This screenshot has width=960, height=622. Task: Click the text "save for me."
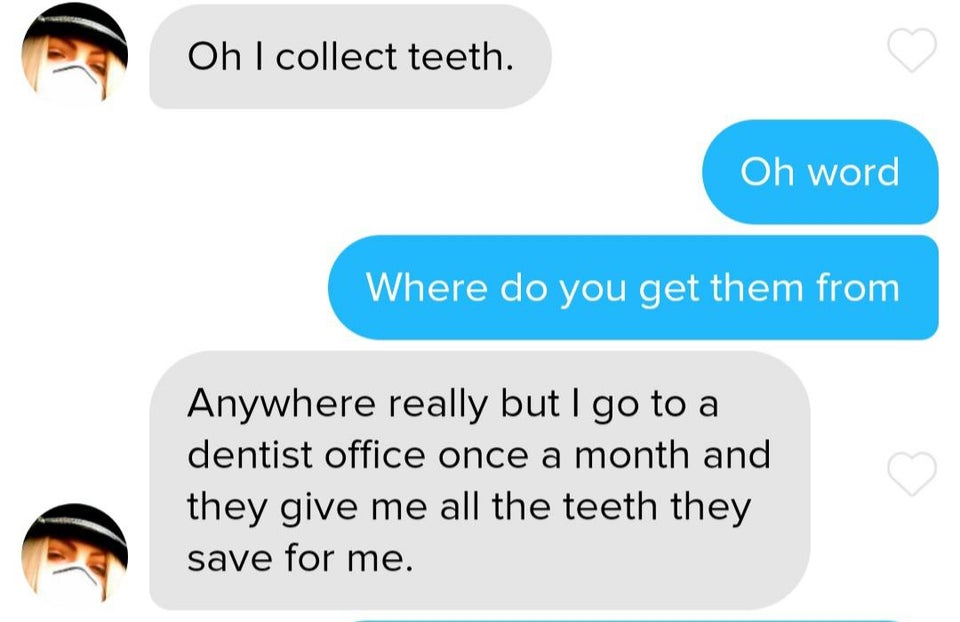coord(300,558)
